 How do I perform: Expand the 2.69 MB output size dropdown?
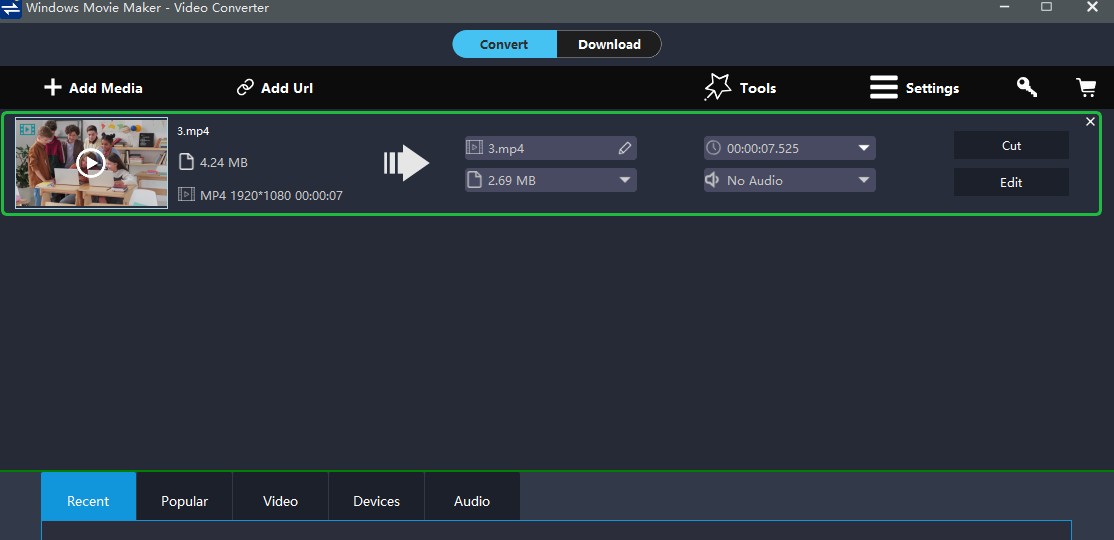[624, 180]
